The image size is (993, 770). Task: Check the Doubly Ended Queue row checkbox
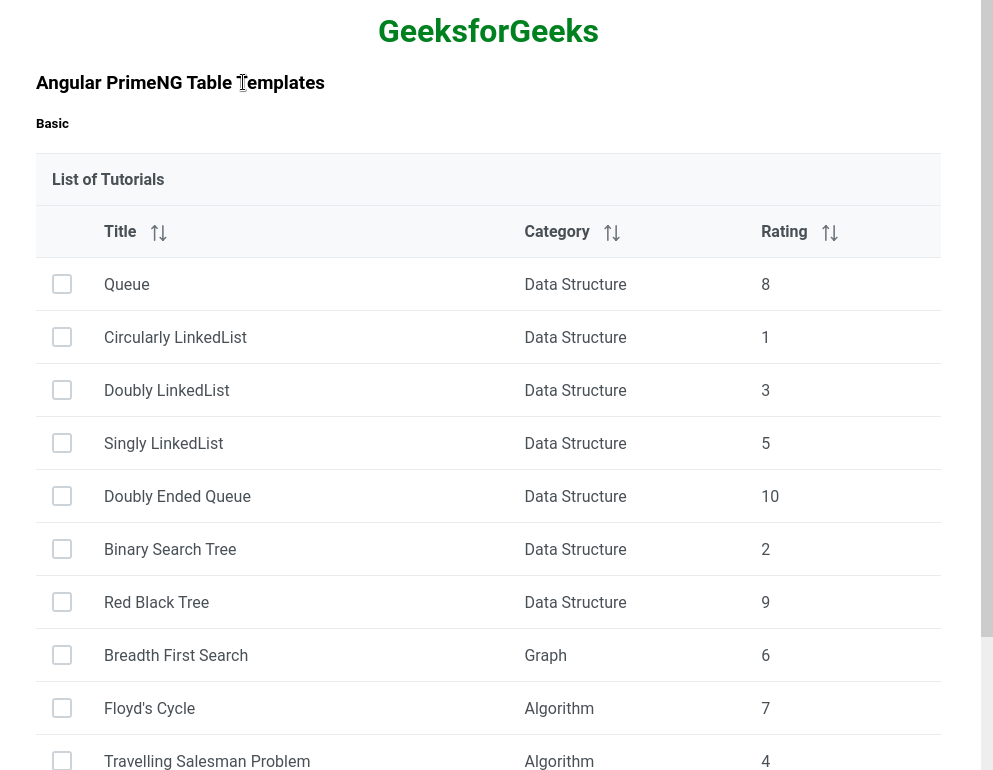pos(62,496)
